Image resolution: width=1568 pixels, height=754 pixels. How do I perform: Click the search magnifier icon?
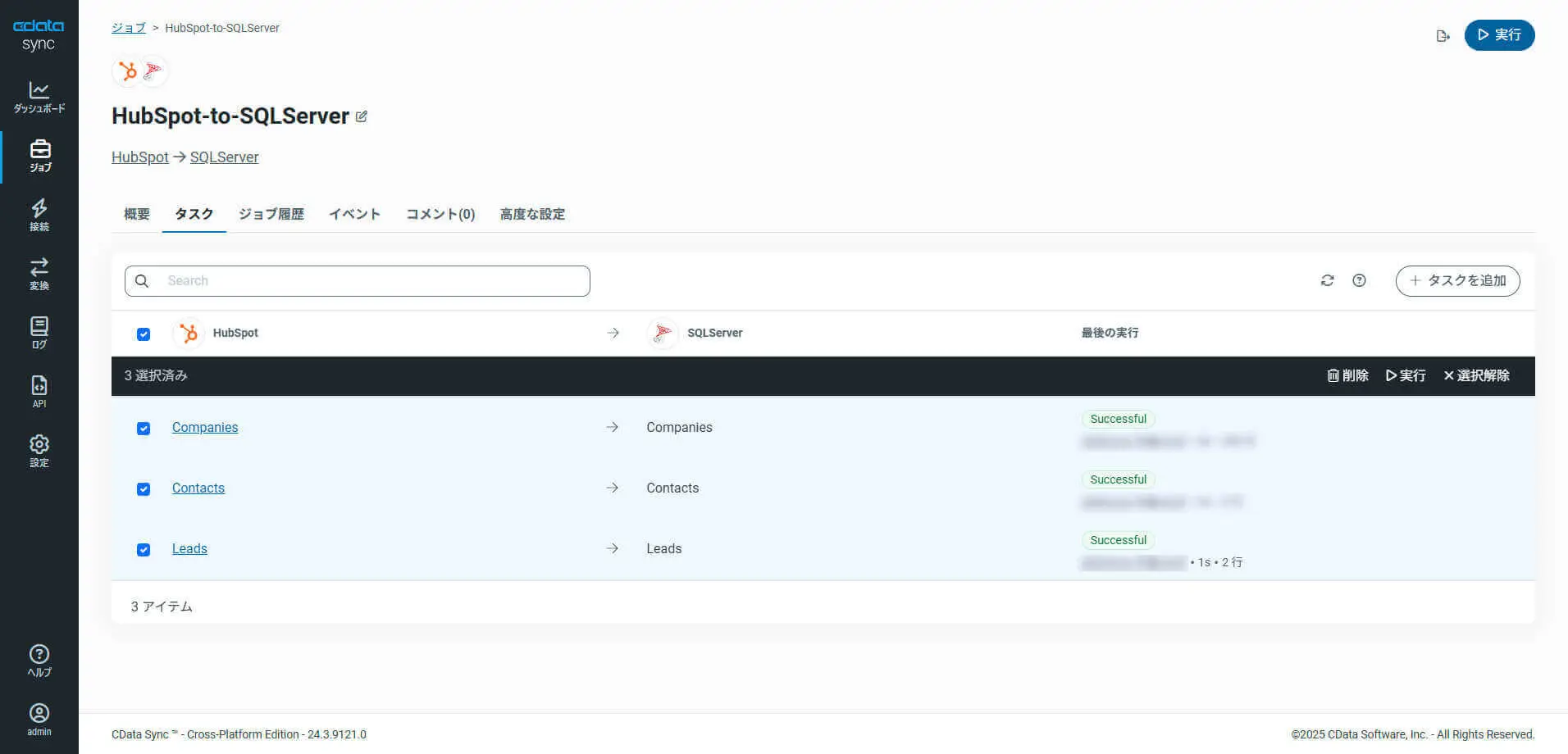point(142,281)
